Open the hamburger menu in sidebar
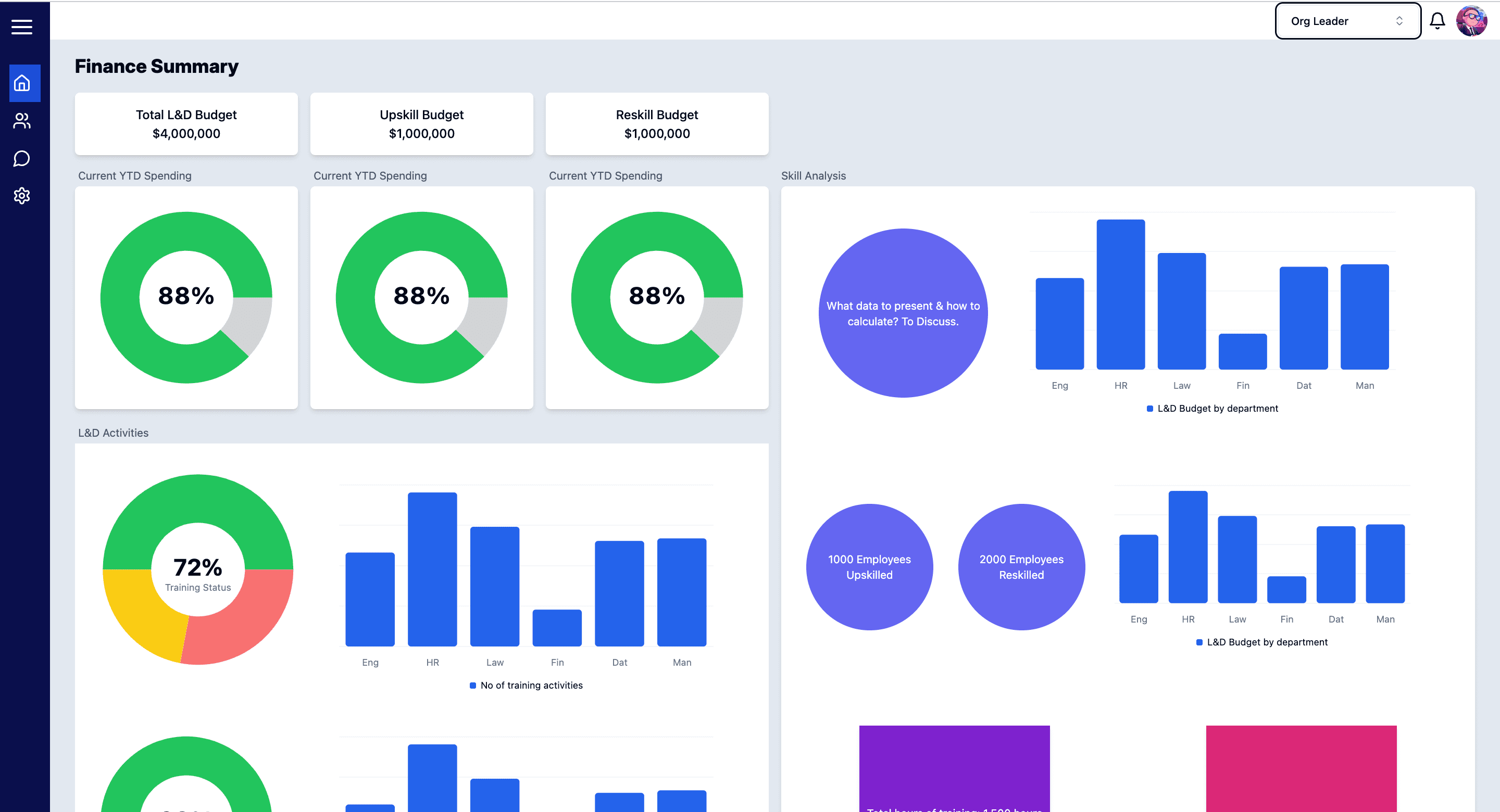 coord(22,27)
